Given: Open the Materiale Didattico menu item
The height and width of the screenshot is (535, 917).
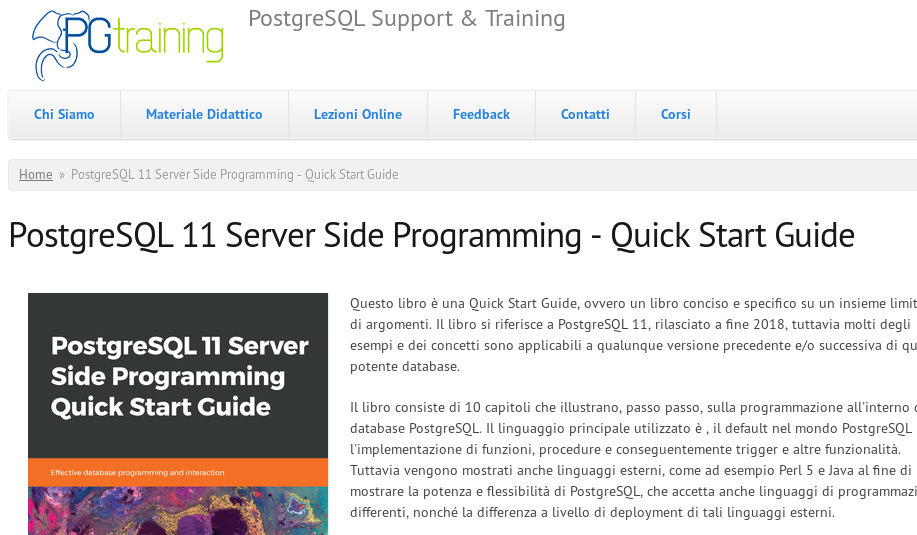Looking at the screenshot, I should point(204,115).
